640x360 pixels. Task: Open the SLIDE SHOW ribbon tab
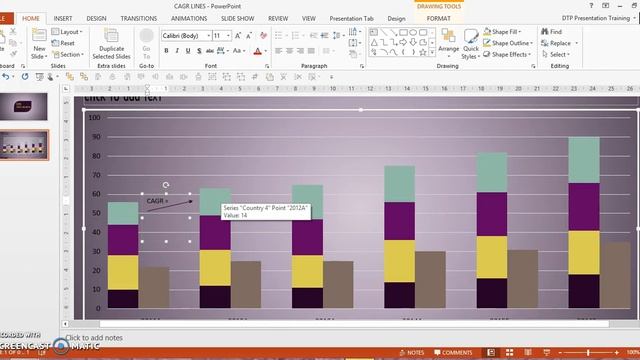[238, 18]
